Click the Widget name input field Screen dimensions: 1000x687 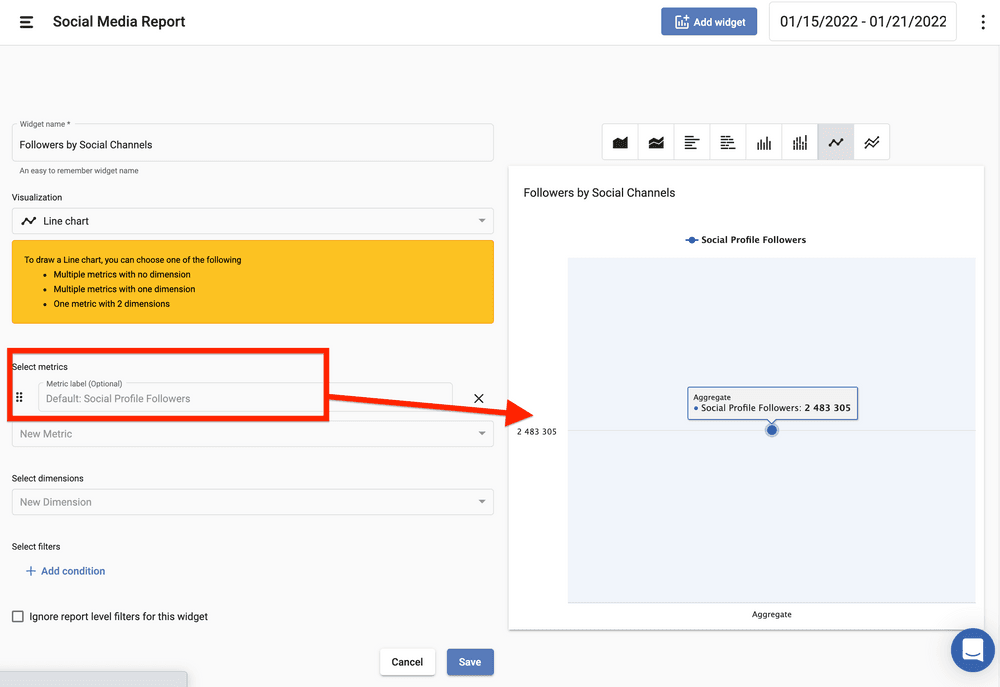pos(252,145)
